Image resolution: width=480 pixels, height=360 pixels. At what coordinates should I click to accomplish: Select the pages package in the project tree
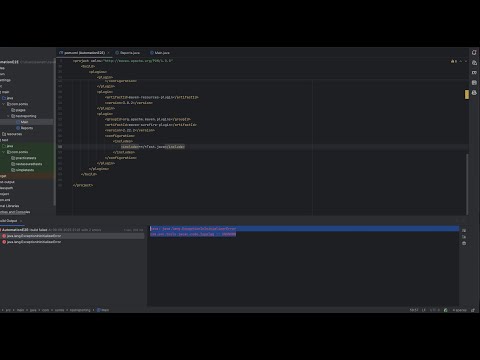[x=18, y=110]
